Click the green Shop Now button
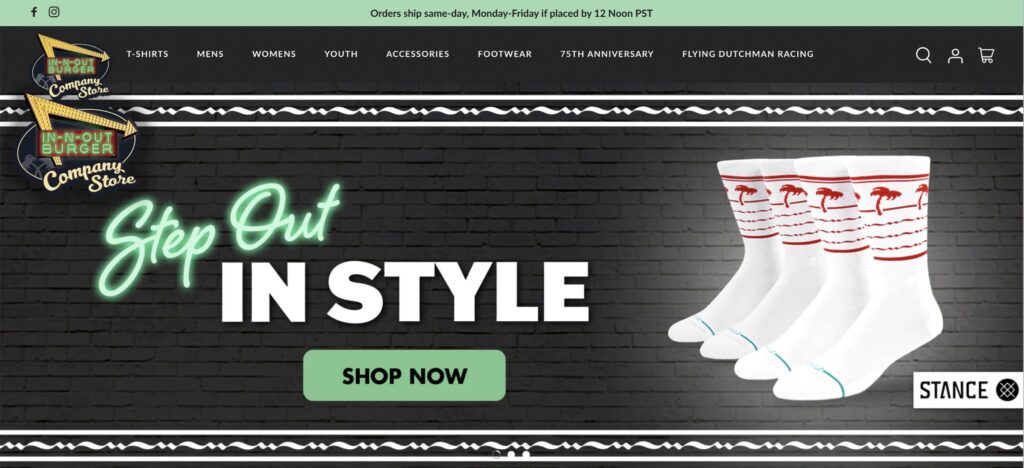This screenshot has height=468, width=1024. 404,375
